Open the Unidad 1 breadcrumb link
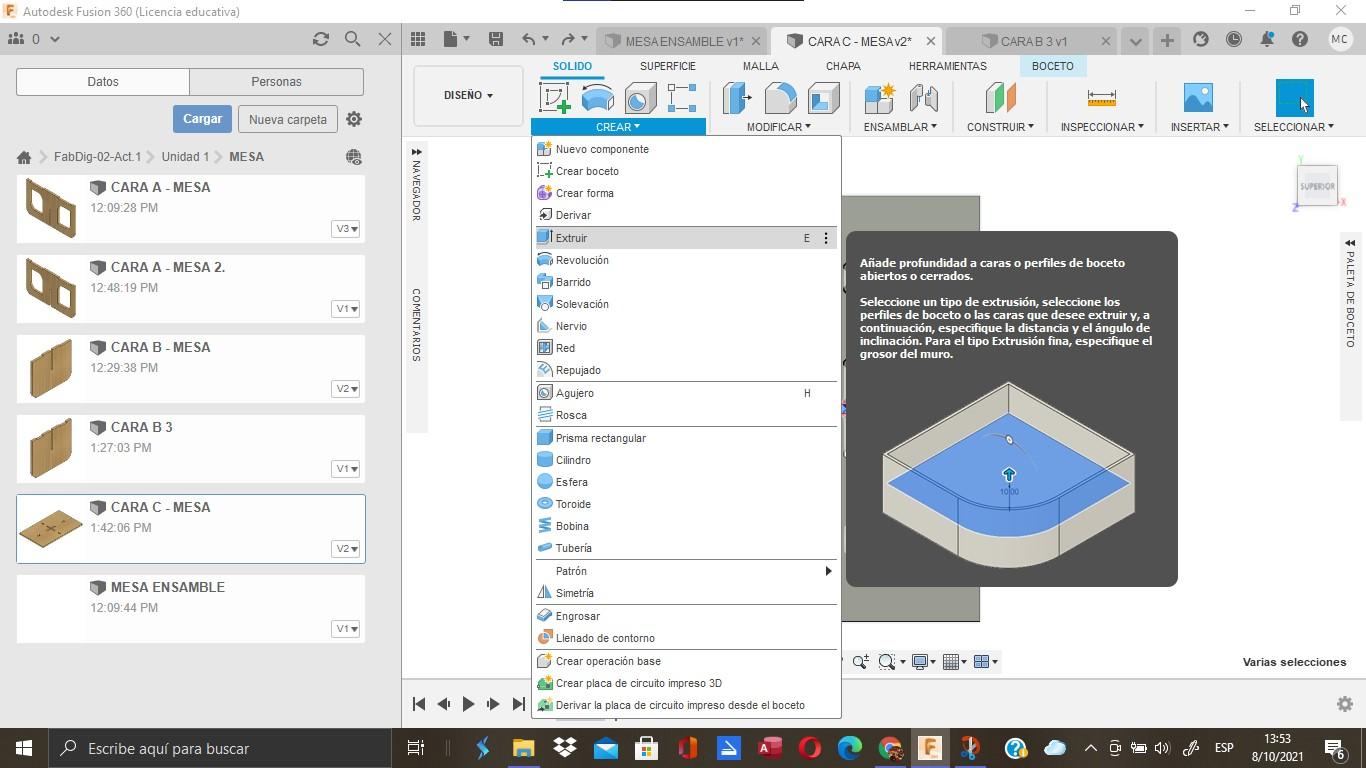This screenshot has width=1366, height=768. pos(185,157)
